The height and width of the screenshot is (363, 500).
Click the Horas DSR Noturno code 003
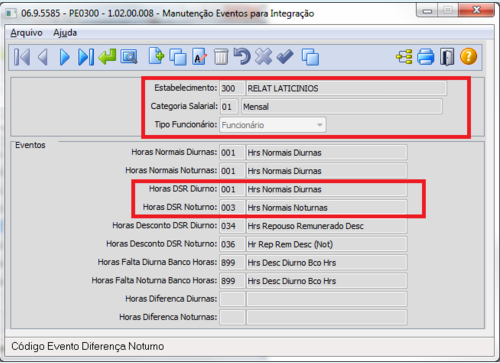click(x=232, y=208)
